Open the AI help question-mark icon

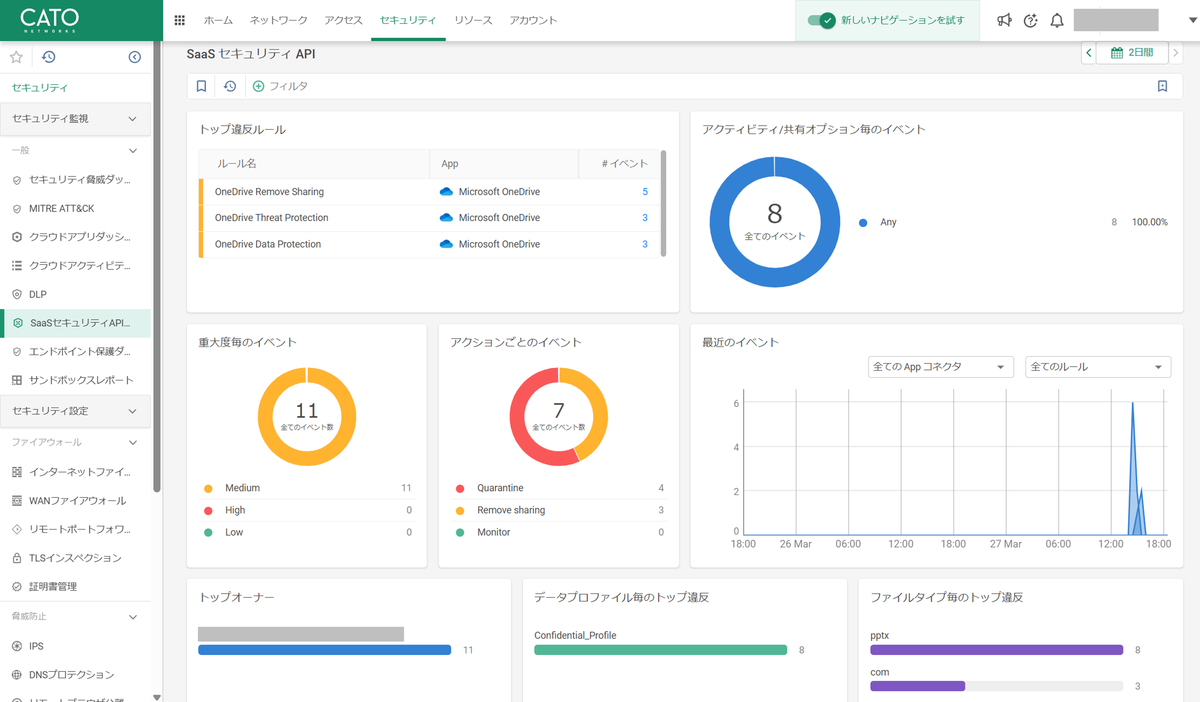click(1031, 20)
